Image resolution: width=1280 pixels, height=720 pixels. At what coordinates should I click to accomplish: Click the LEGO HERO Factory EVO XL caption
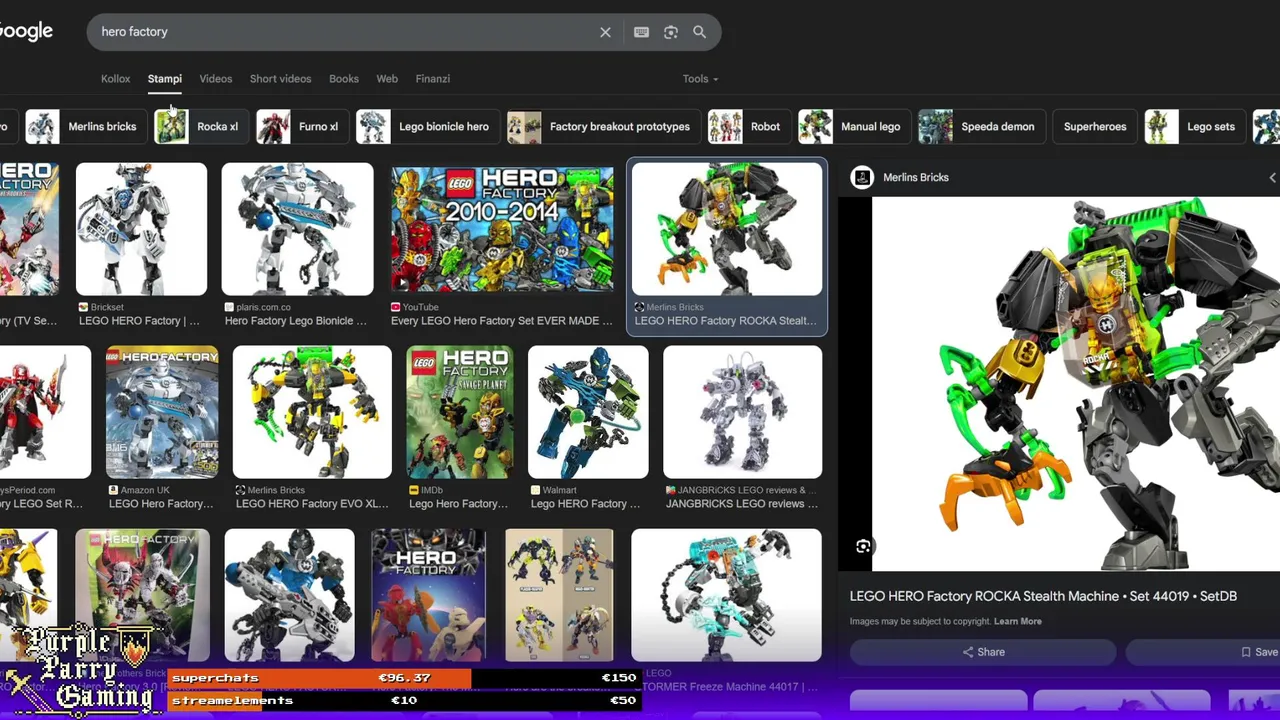[312, 504]
